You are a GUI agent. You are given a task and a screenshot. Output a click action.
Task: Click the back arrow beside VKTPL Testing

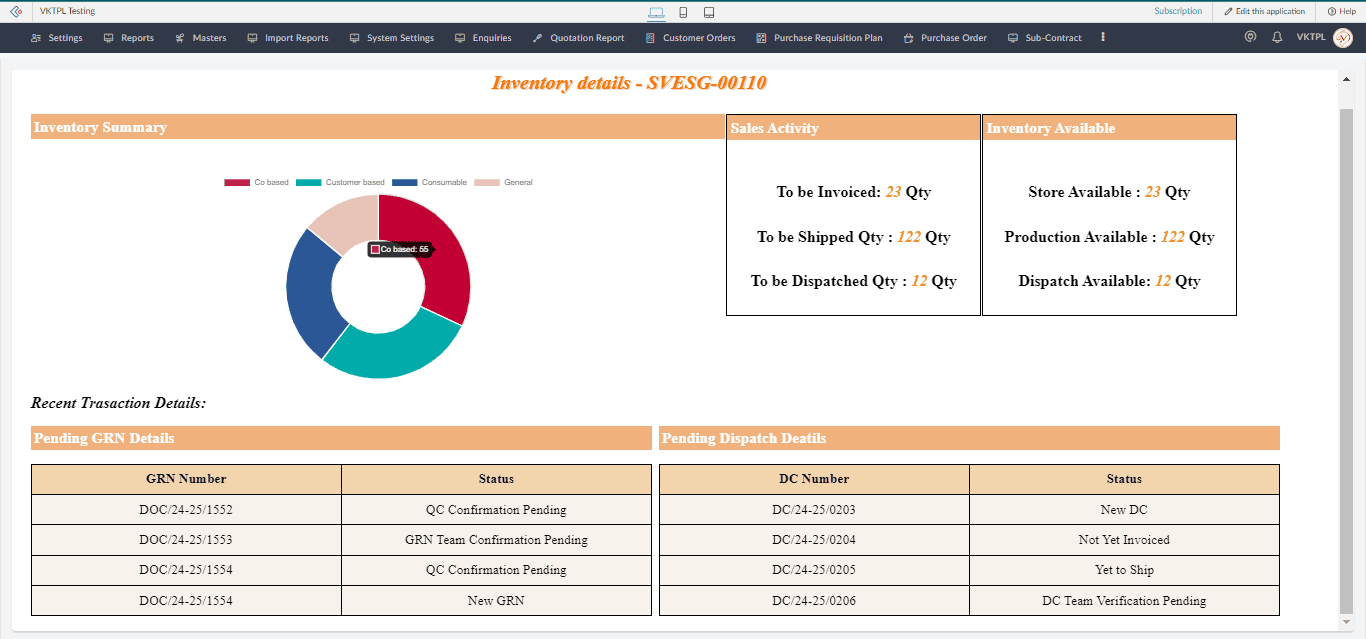point(14,11)
